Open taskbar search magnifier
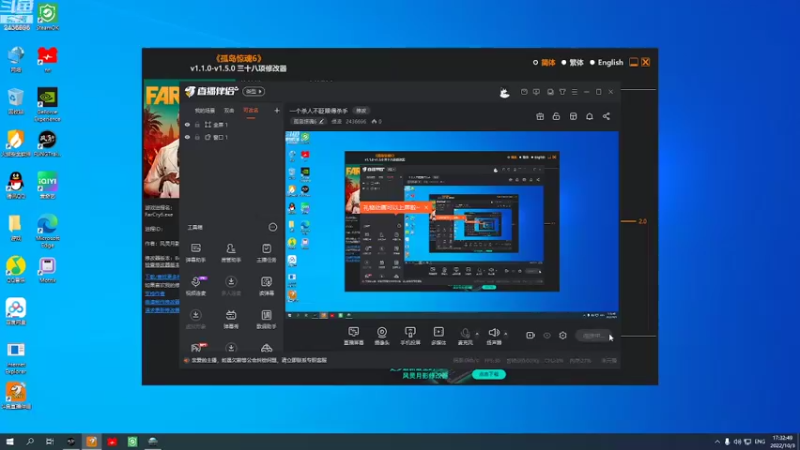 click(30, 441)
